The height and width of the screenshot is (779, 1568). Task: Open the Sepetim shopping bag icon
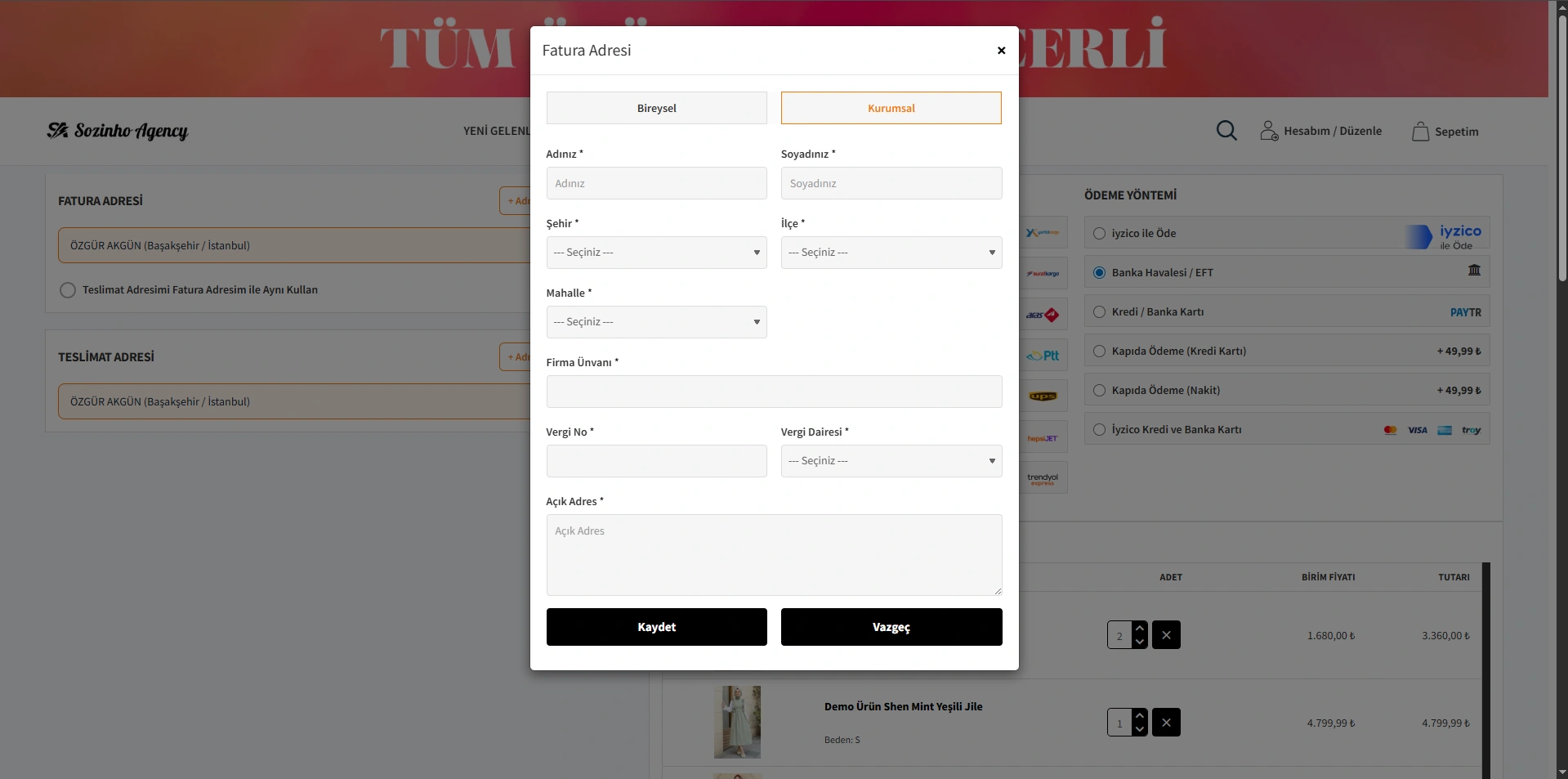click(1420, 132)
